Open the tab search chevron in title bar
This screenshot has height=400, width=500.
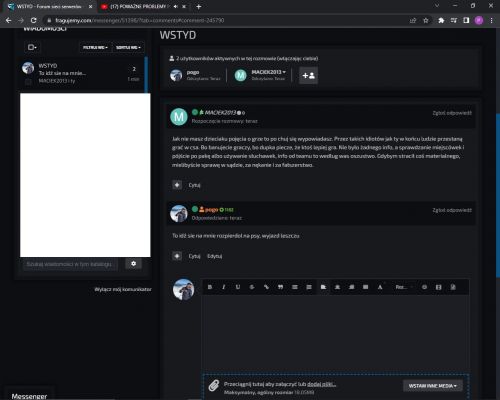[437, 6]
